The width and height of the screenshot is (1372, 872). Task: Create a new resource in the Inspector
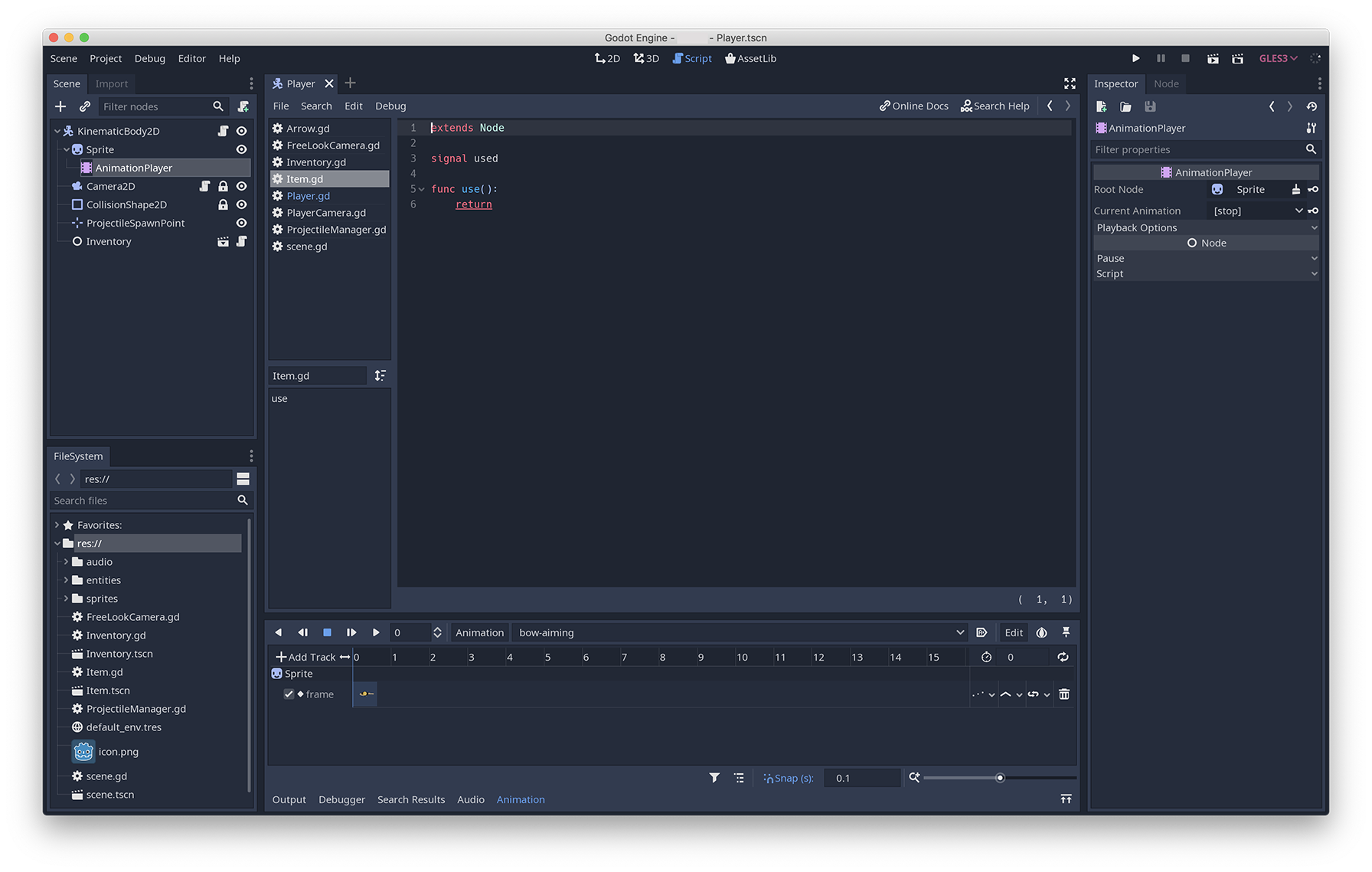coord(1102,106)
